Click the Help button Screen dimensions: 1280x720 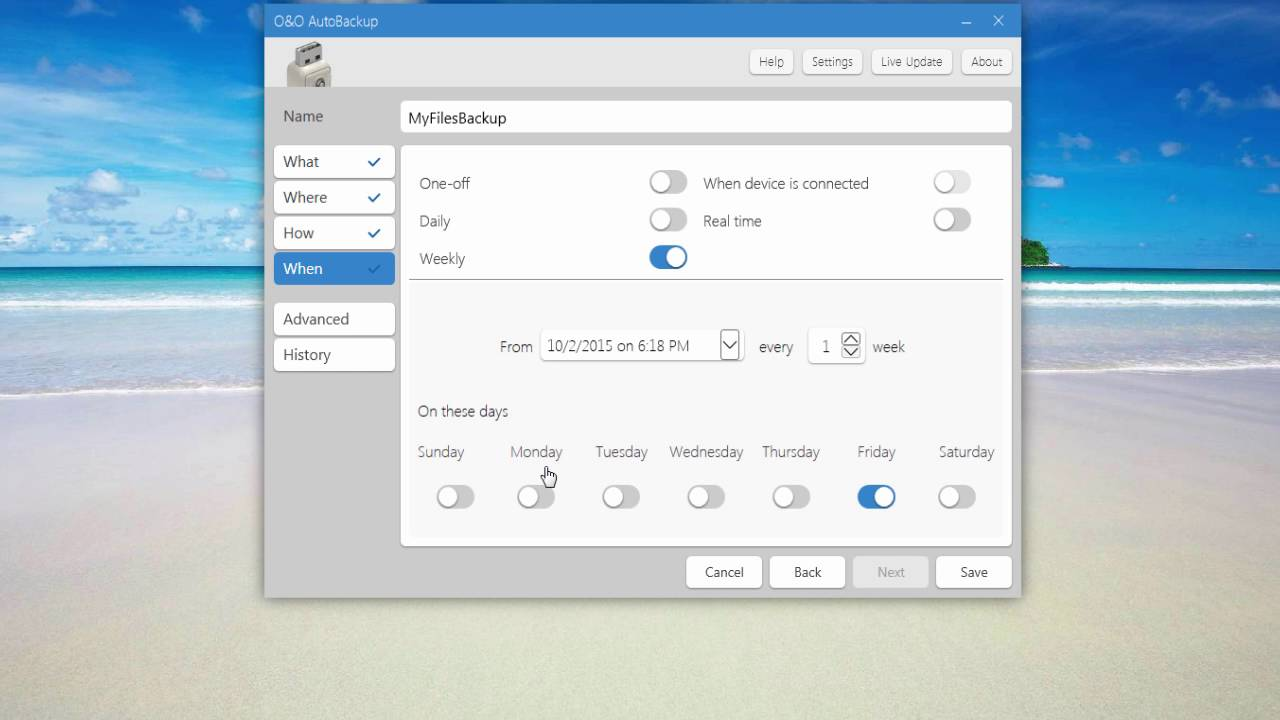click(x=771, y=62)
